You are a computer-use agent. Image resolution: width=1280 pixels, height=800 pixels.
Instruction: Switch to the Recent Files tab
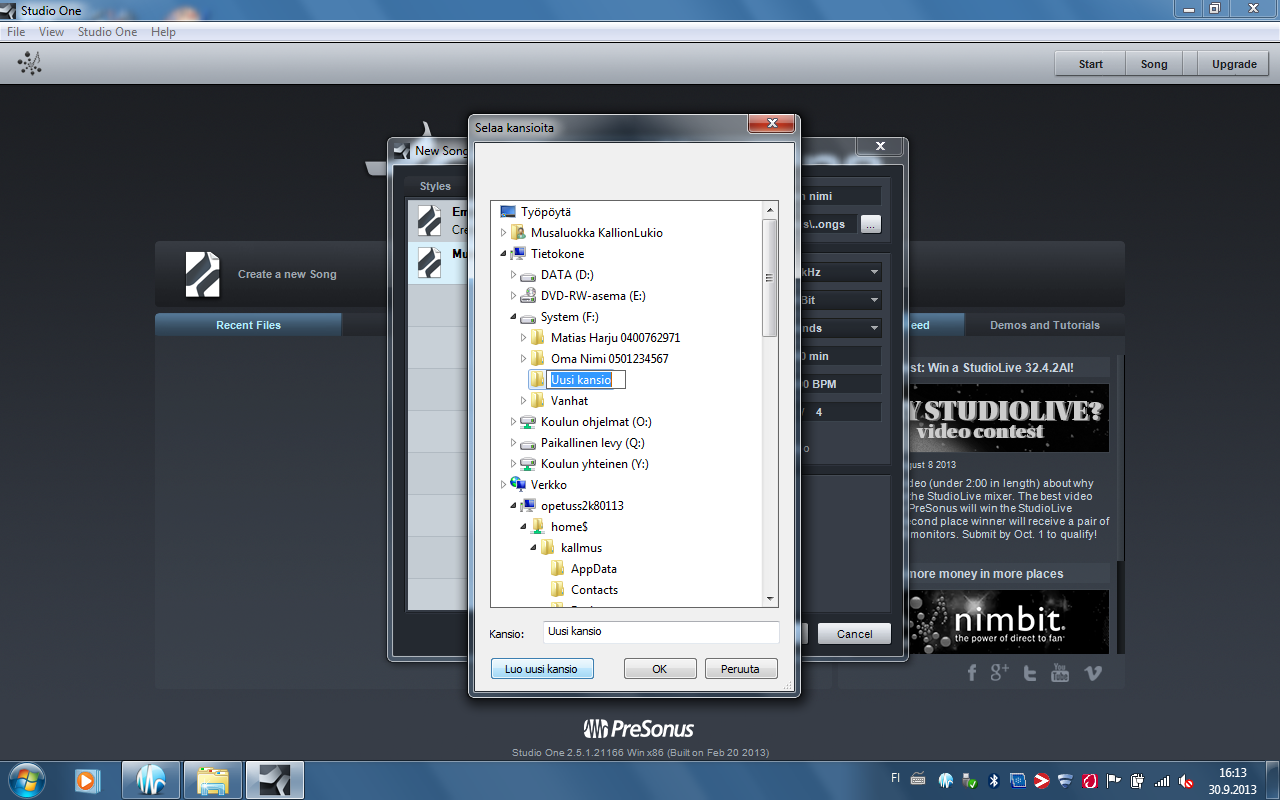coord(248,325)
